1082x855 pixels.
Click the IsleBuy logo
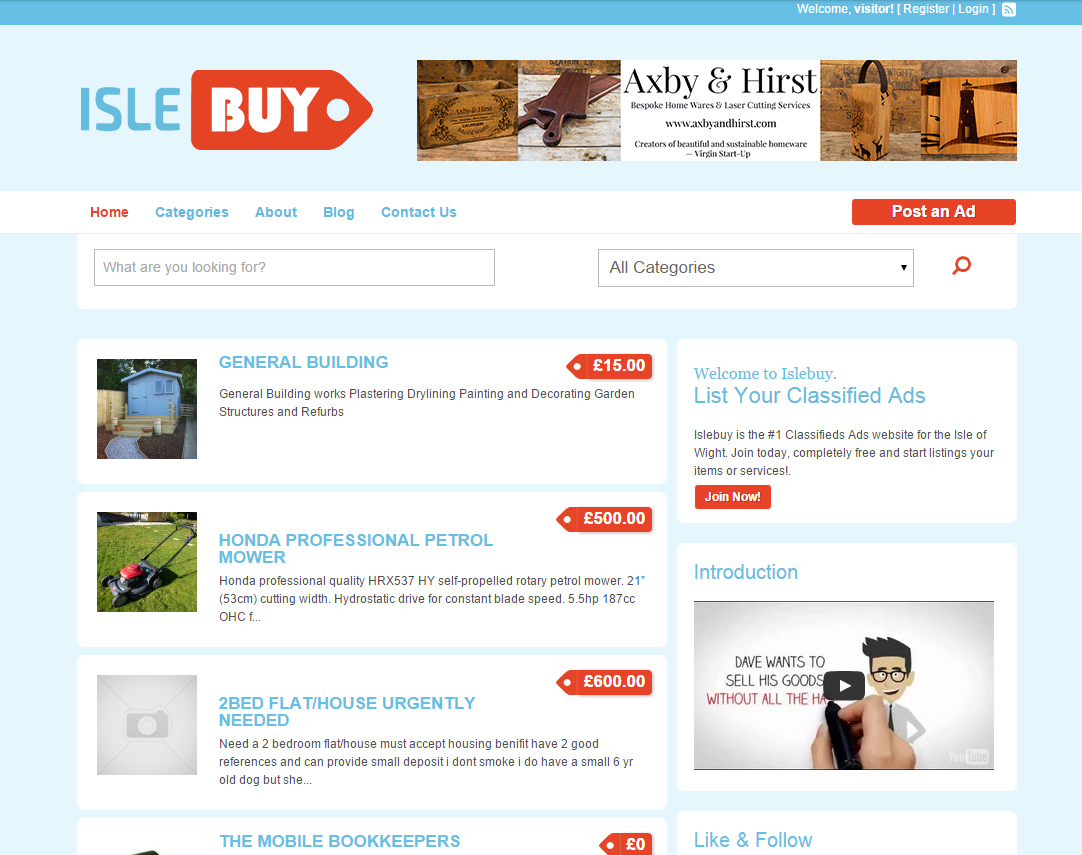(226, 110)
